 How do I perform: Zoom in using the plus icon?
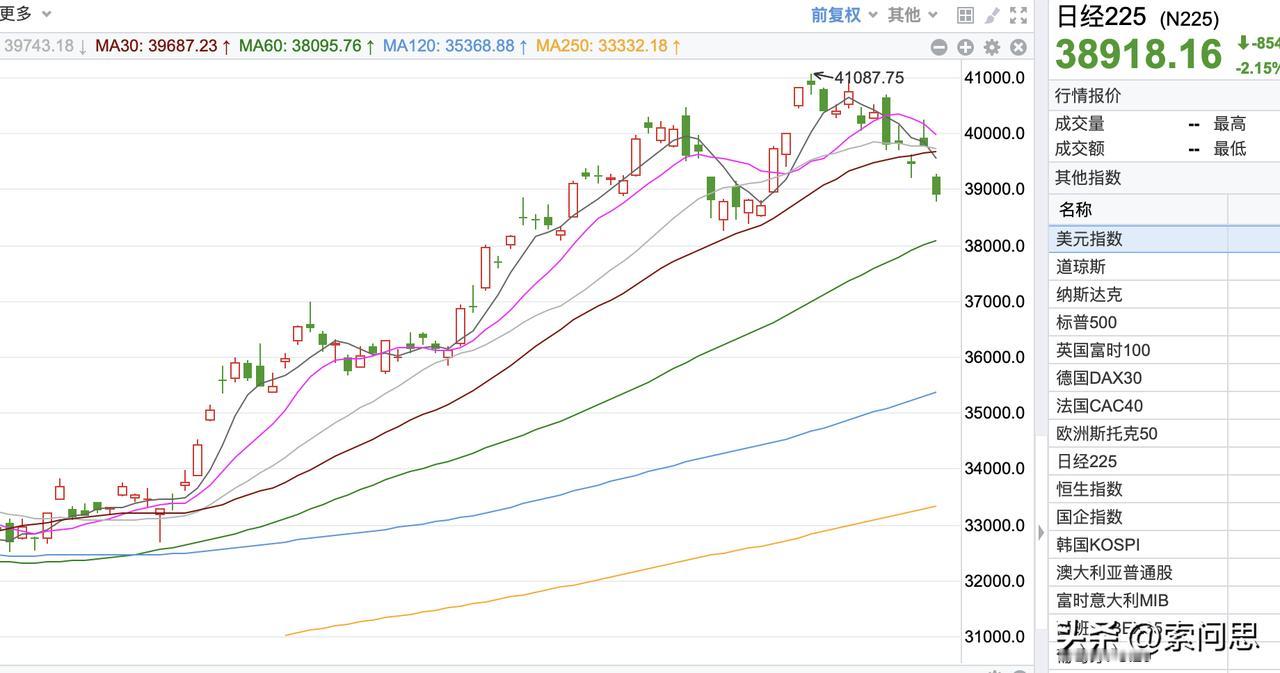point(965,47)
